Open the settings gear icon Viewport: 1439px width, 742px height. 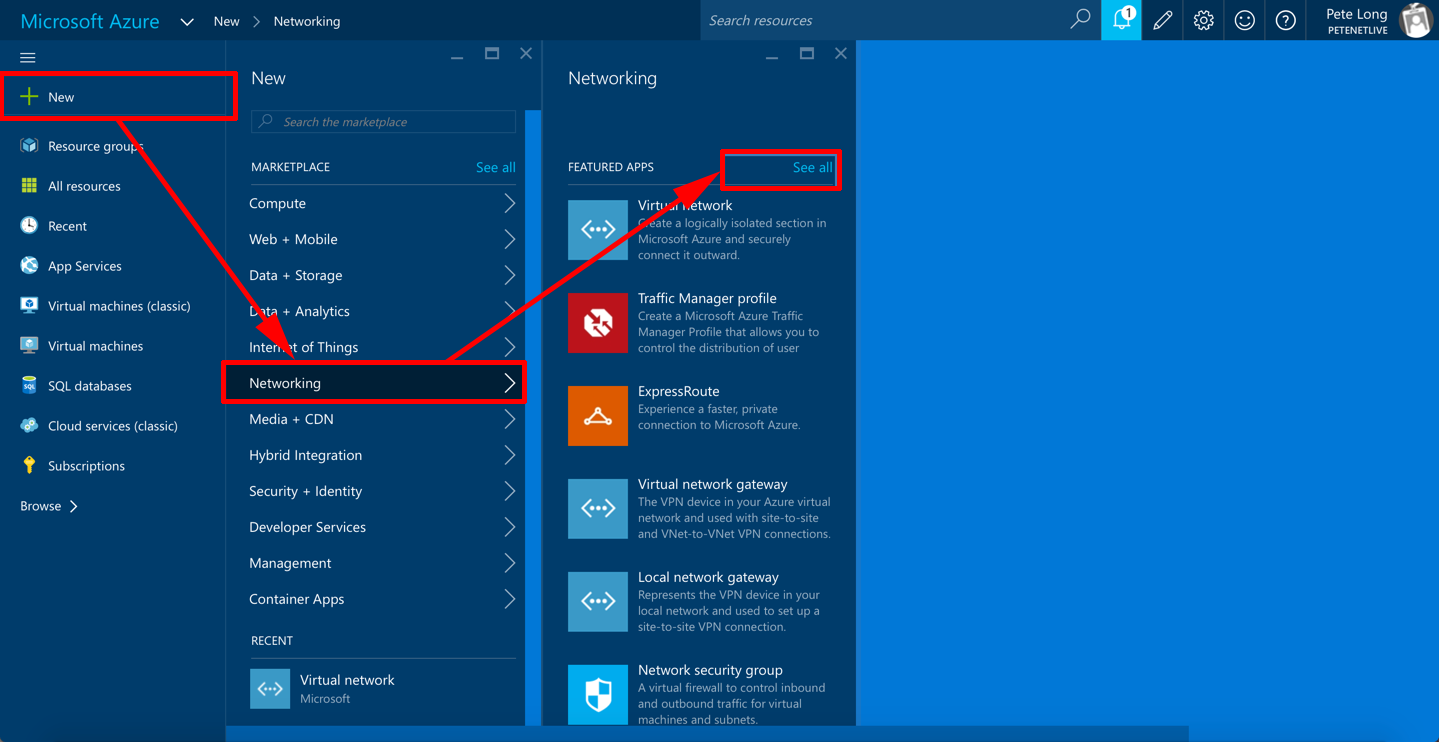[x=1203, y=20]
